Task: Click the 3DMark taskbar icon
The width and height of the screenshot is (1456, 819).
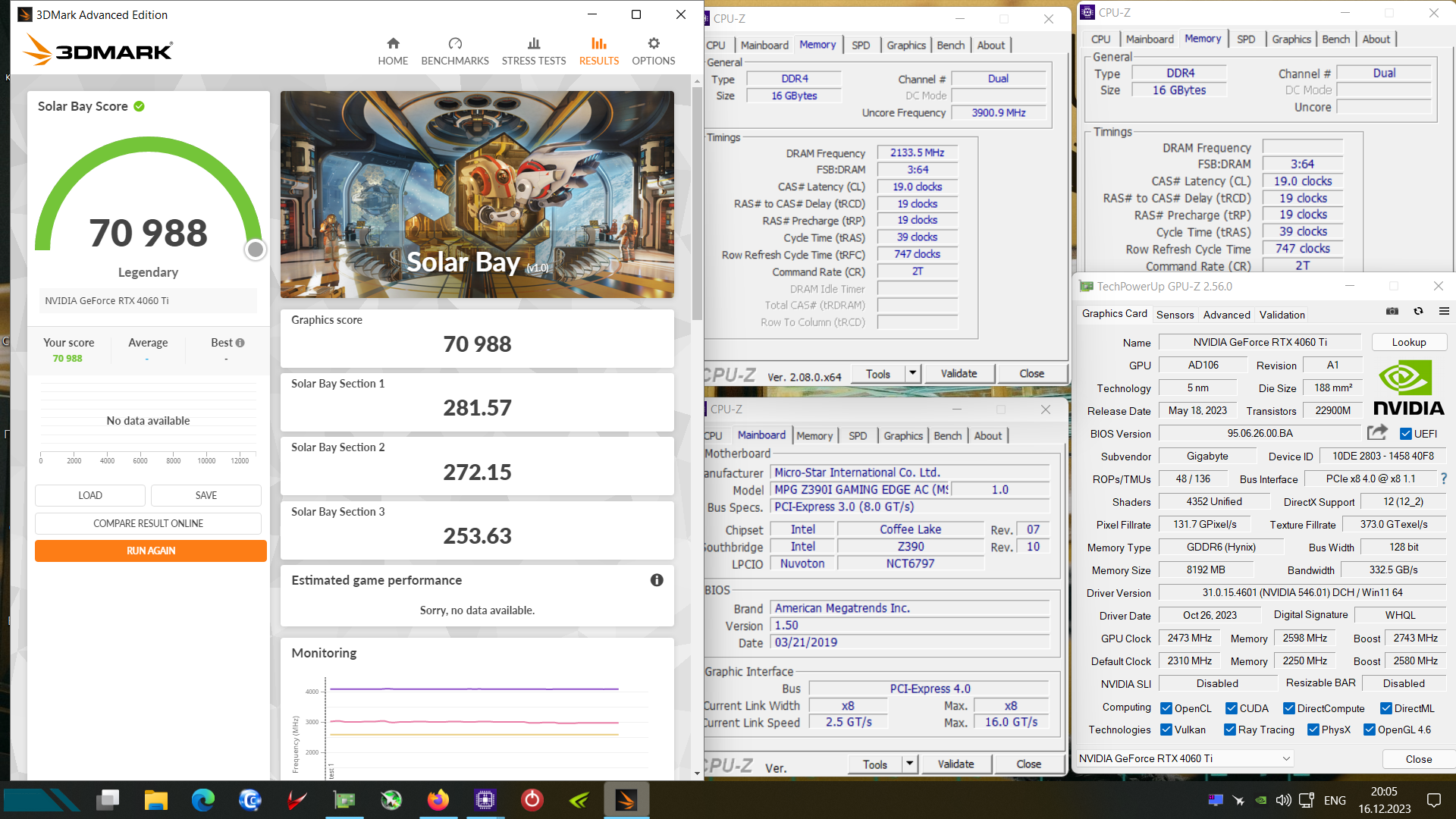Action: click(626, 800)
